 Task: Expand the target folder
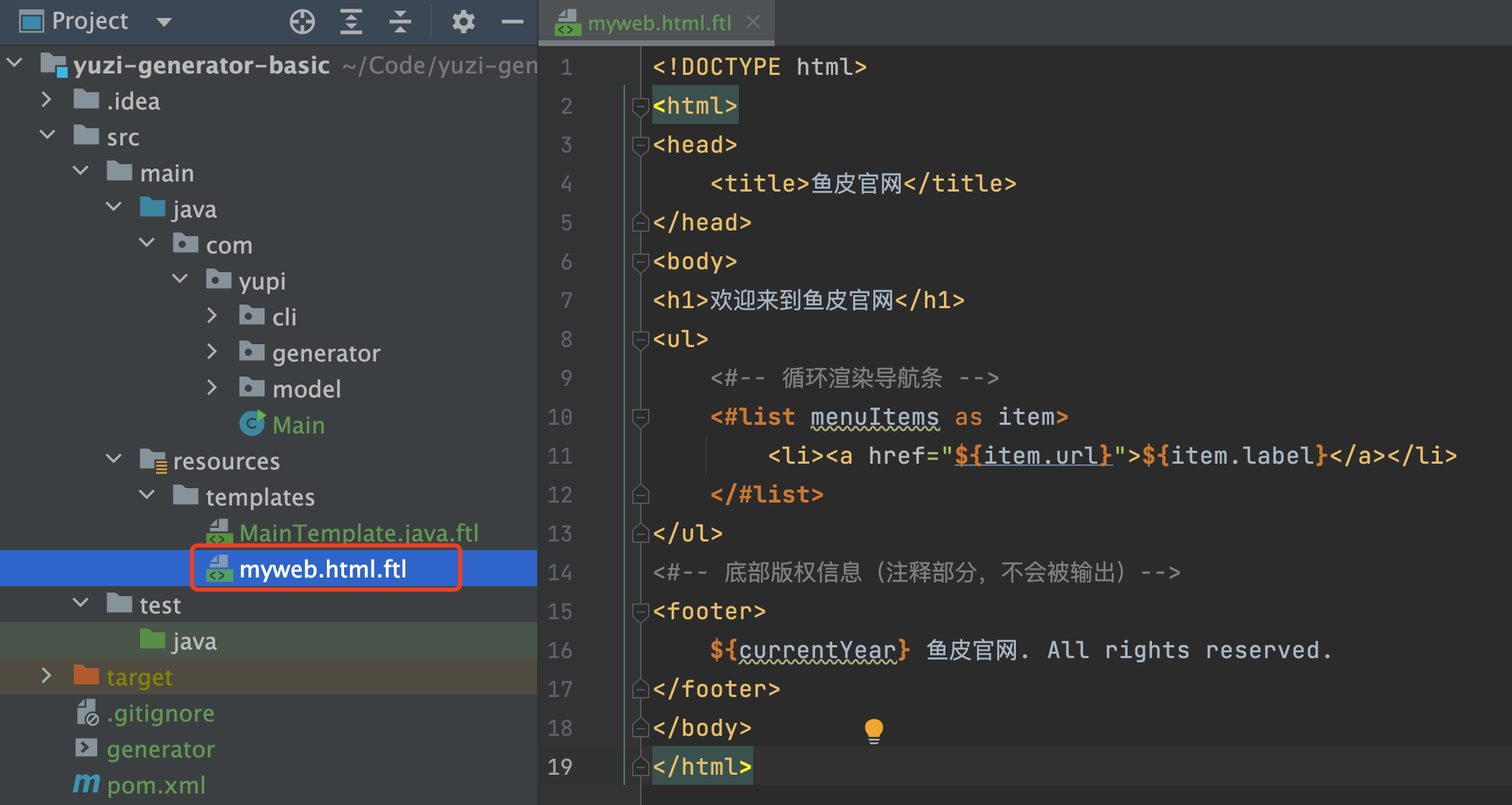pos(47,675)
